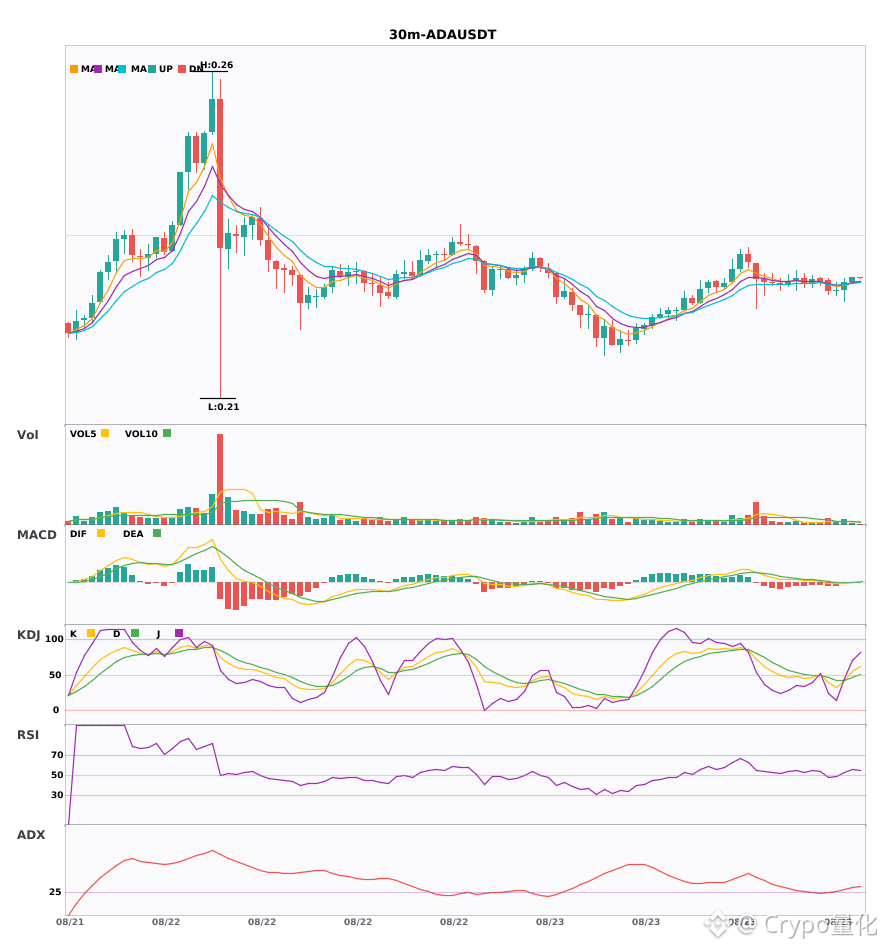Select the green D legend swatch
The width and height of the screenshot is (885, 950).
(135, 633)
